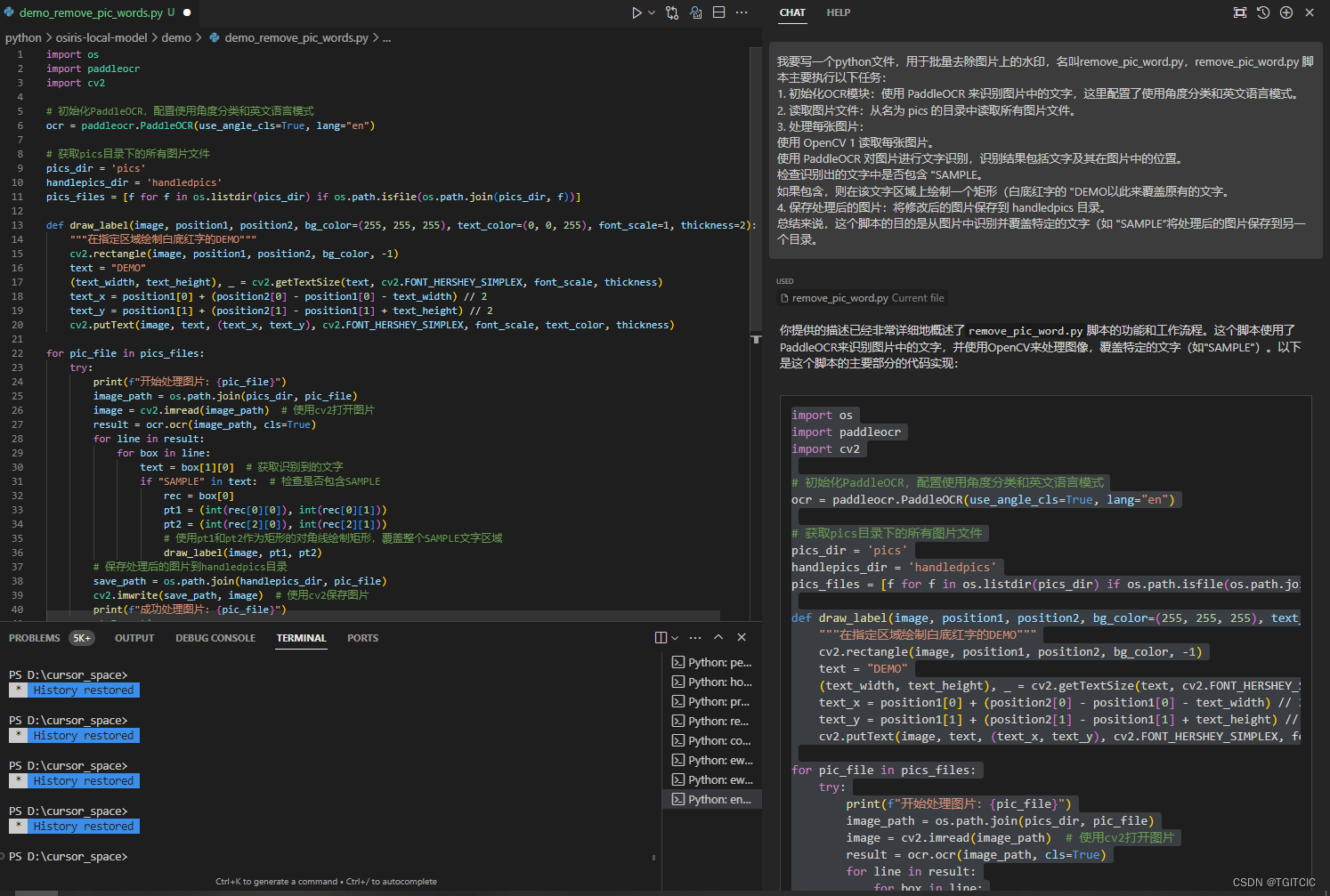Show chat history with the clock icon
The width and height of the screenshot is (1330, 896).
click(1263, 12)
